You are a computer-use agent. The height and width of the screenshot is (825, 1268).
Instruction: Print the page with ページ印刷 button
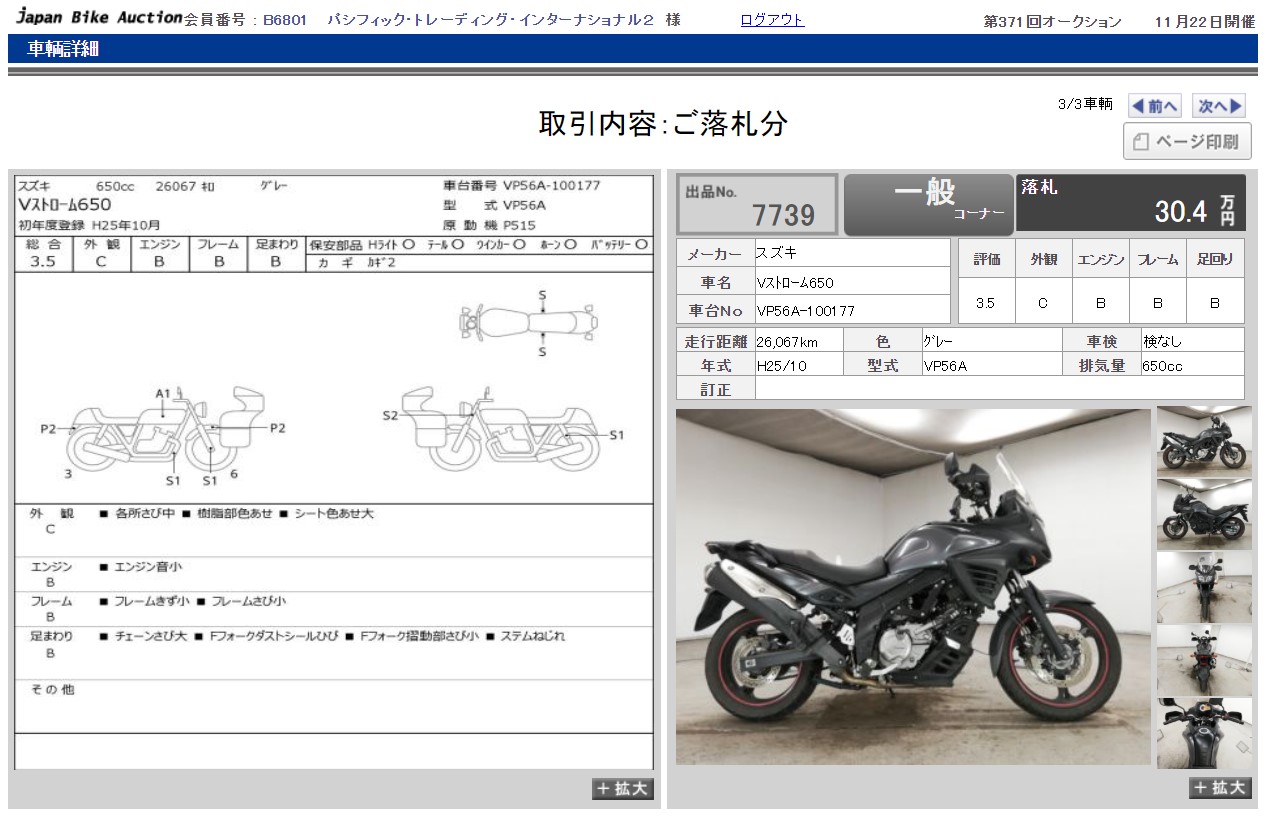[x=1187, y=142]
